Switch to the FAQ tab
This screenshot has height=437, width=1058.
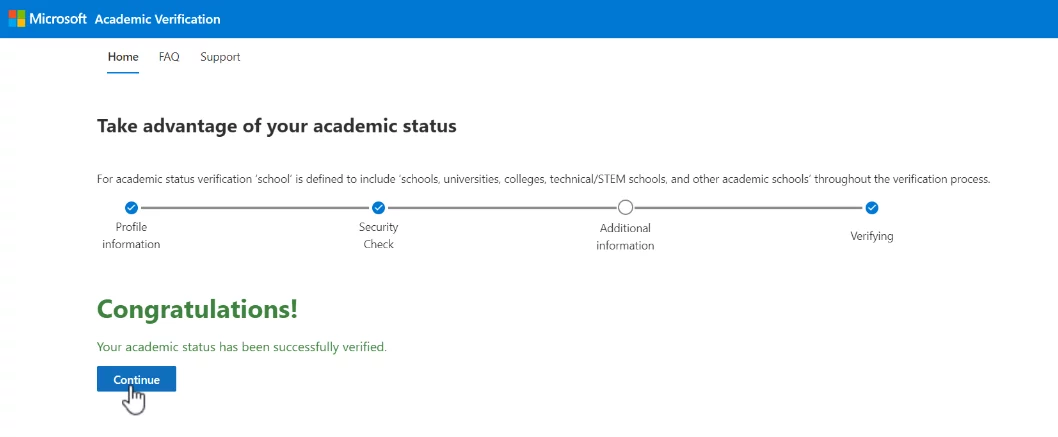point(169,57)
